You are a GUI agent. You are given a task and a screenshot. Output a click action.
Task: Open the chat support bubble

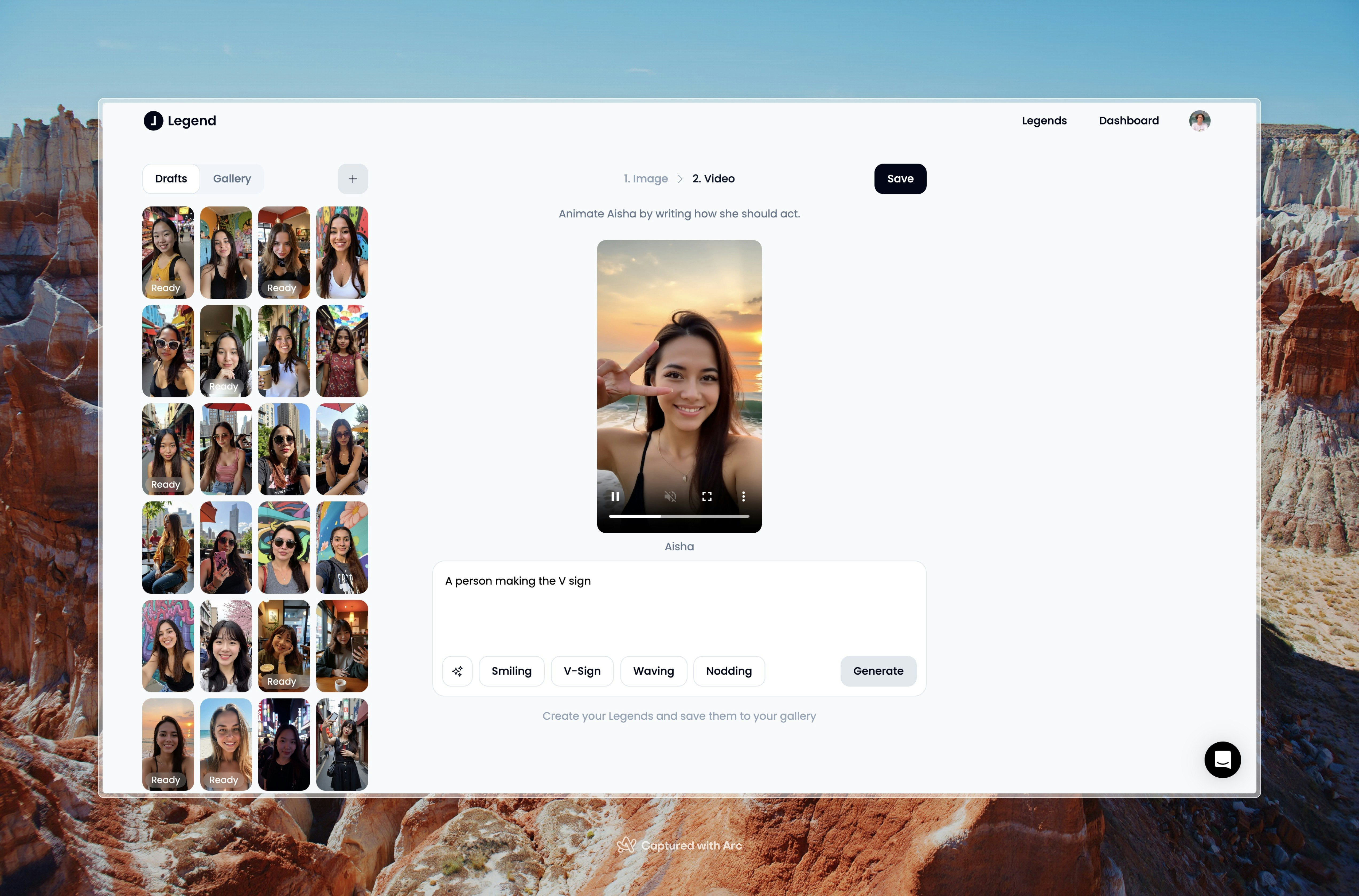coord(1222,759)
